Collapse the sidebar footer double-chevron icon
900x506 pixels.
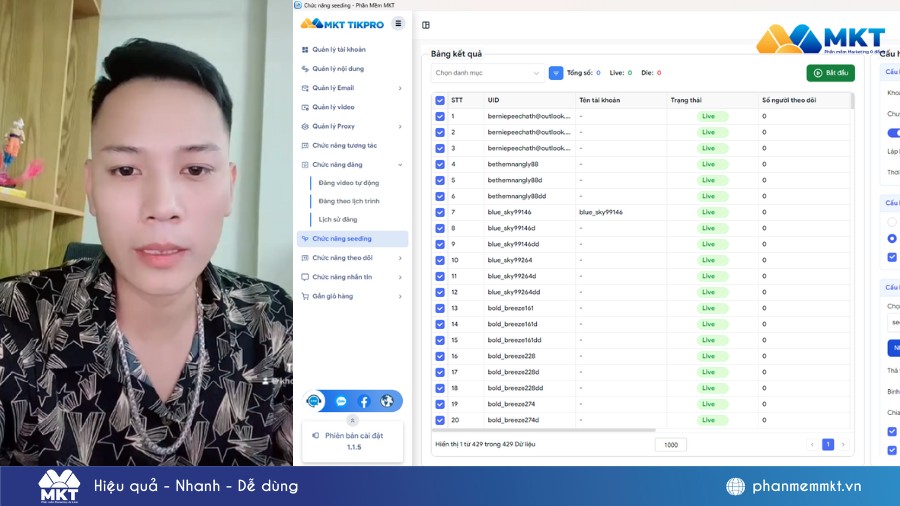[352, 421]
